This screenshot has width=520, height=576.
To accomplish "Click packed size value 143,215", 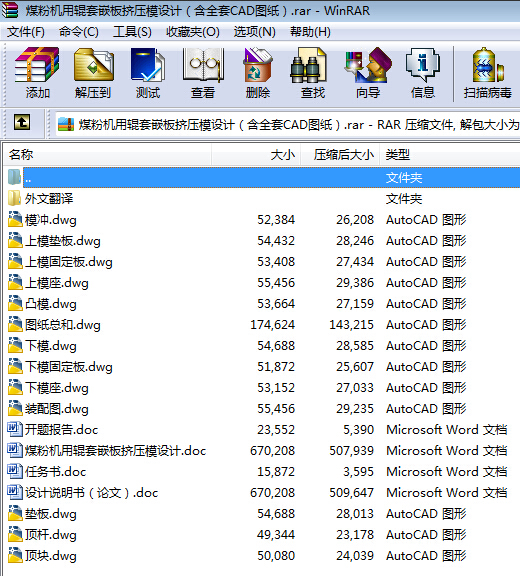I will 351,325.
